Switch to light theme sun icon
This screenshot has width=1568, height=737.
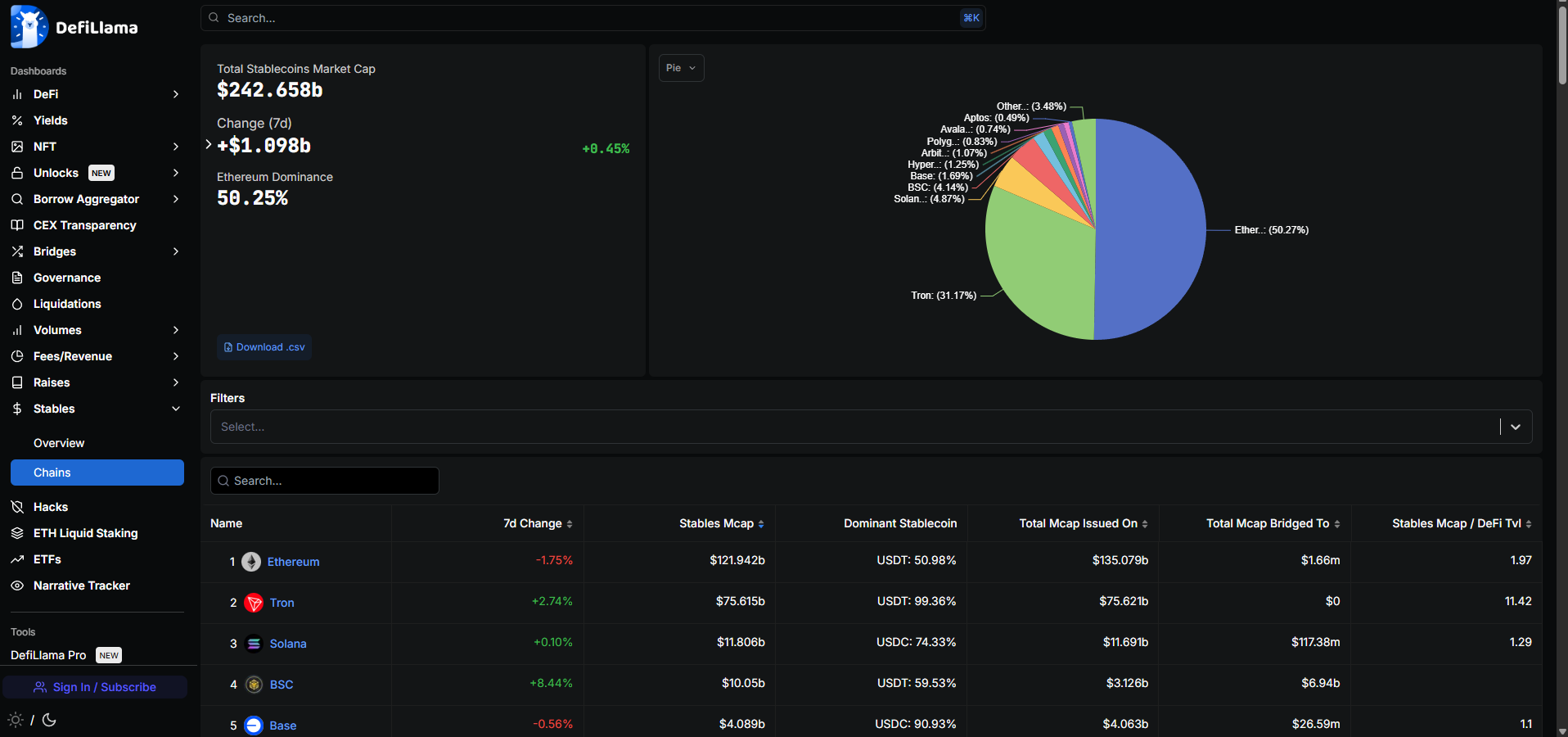(16, 720)
